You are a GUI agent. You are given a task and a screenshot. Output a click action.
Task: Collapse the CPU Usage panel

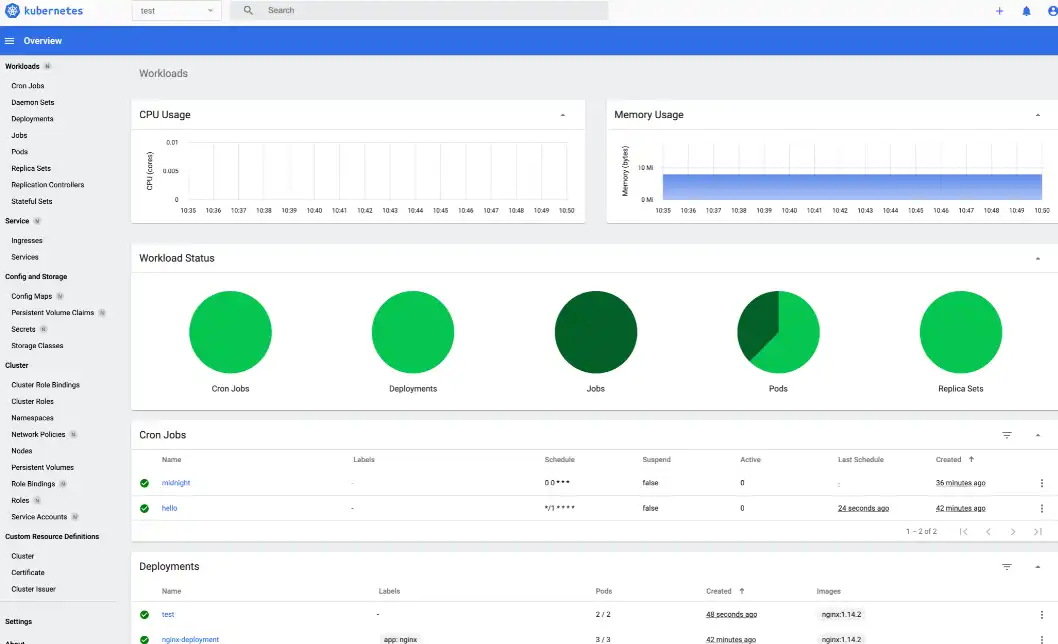point(563,114)
